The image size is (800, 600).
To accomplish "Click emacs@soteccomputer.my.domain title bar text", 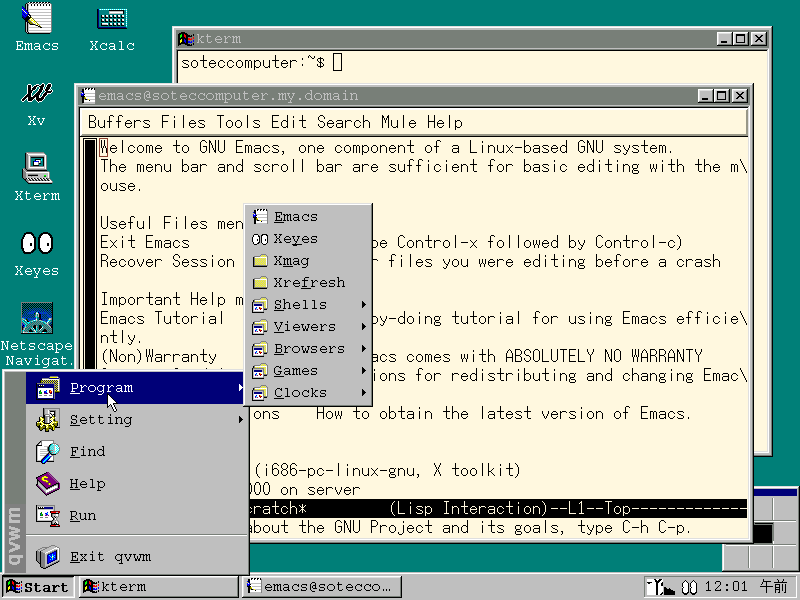I will [228, 95].
